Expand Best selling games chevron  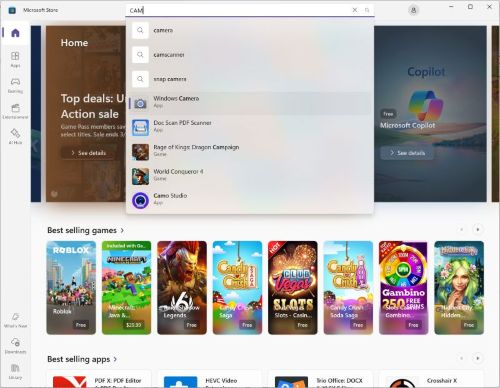coord(122,230)
